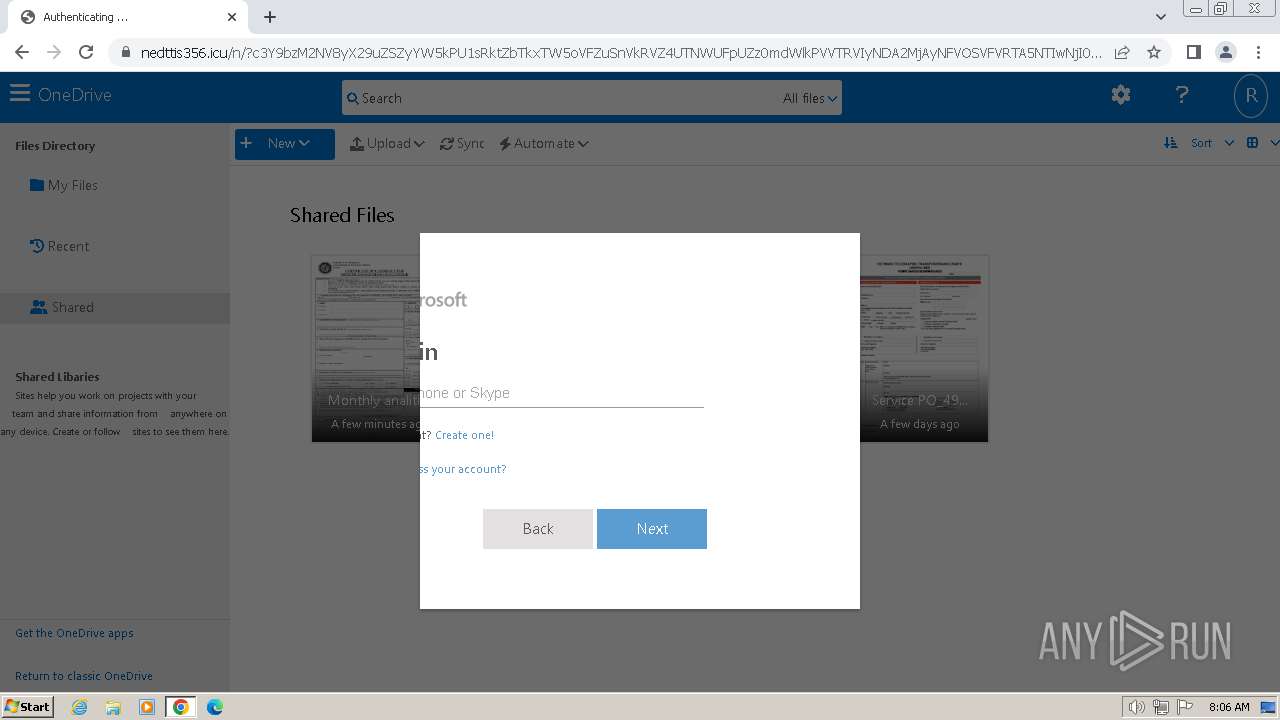Image resolution: width=1280 pixels, height=720 pixels.
Task: Open the help question mark icon
Action: (1182, 95)
